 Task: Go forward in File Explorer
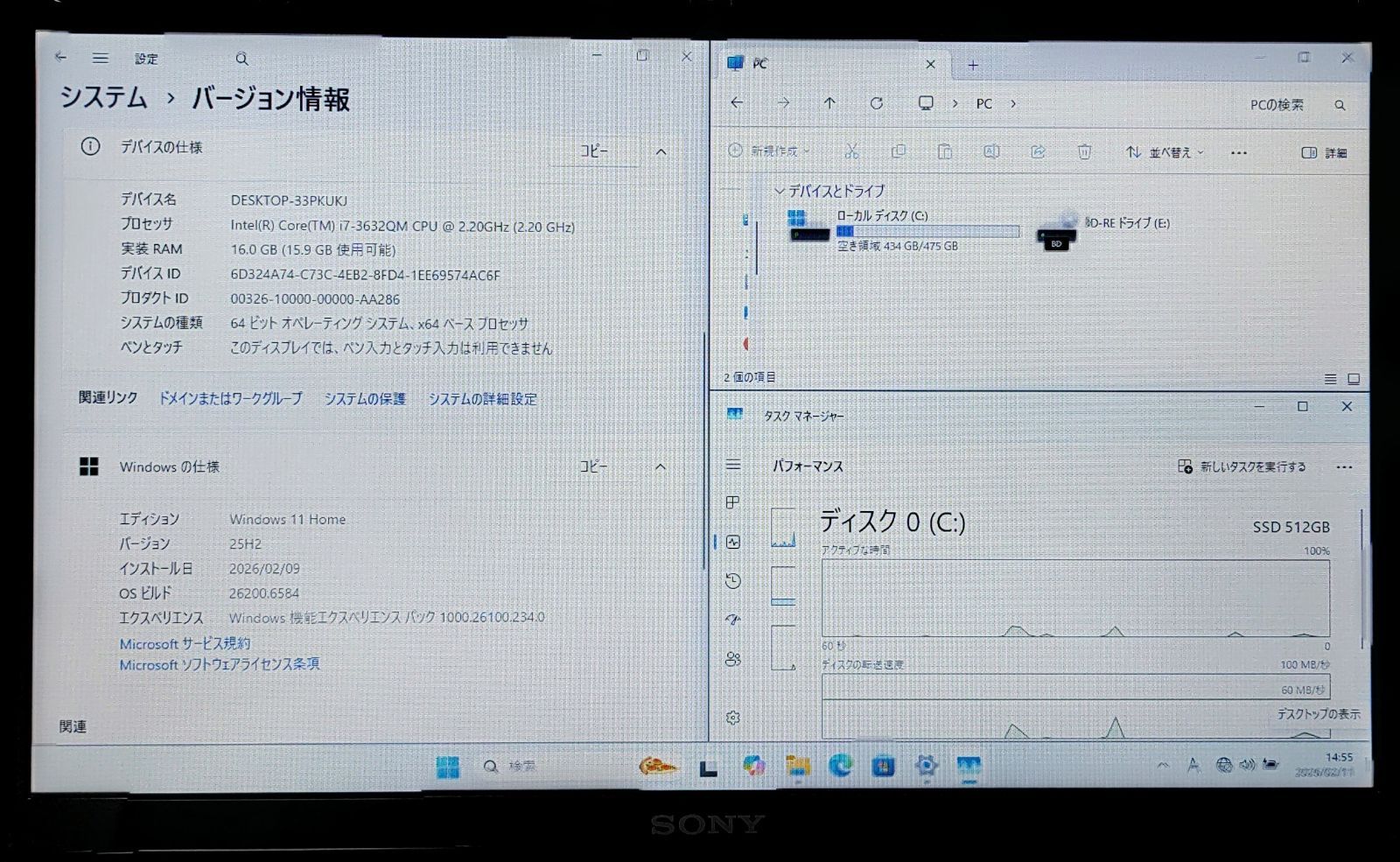(783, 102)
